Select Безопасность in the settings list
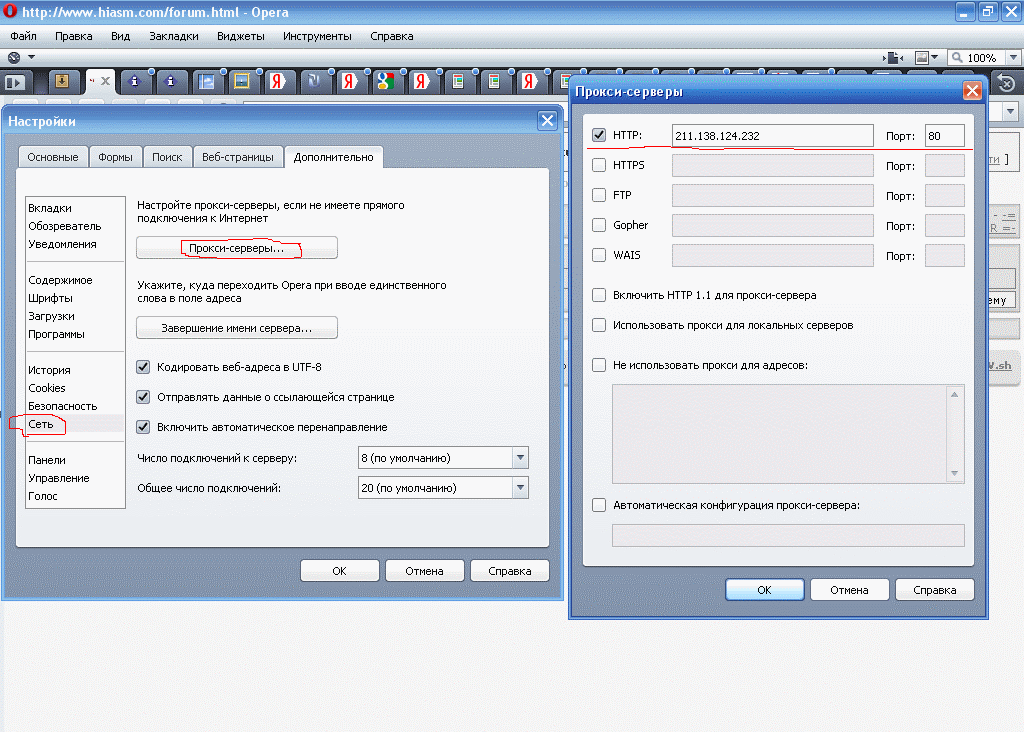 click(62, 406)
